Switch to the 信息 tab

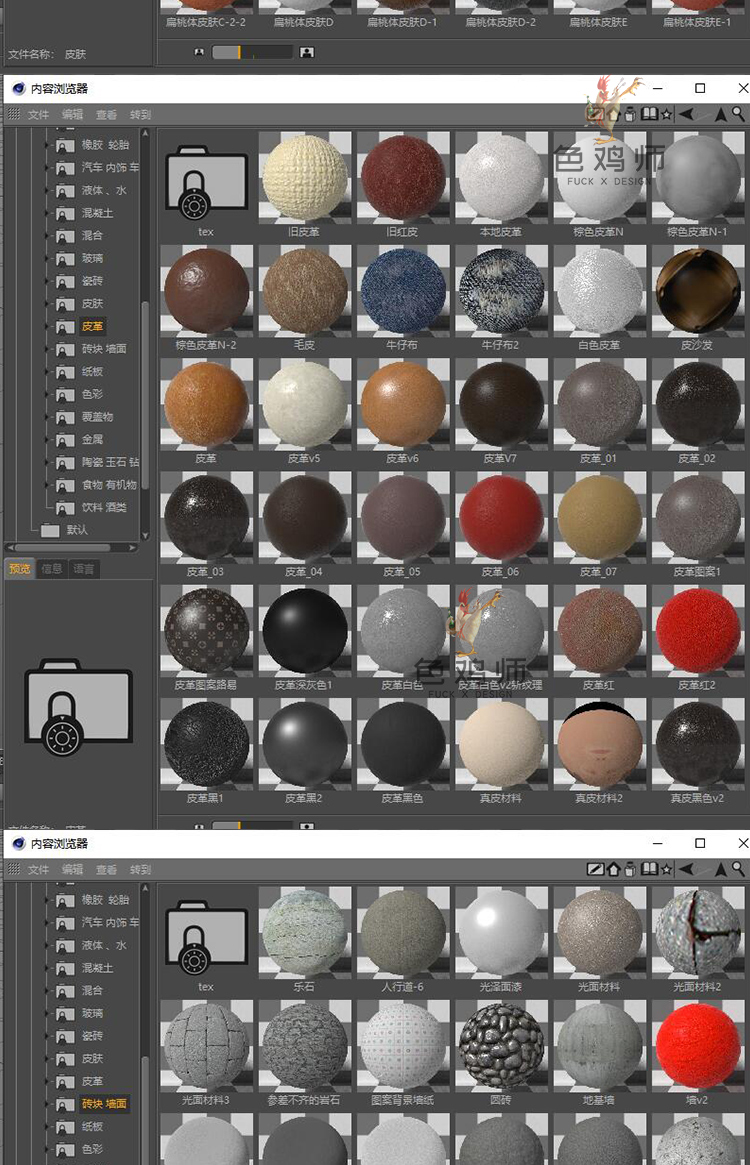52,569
